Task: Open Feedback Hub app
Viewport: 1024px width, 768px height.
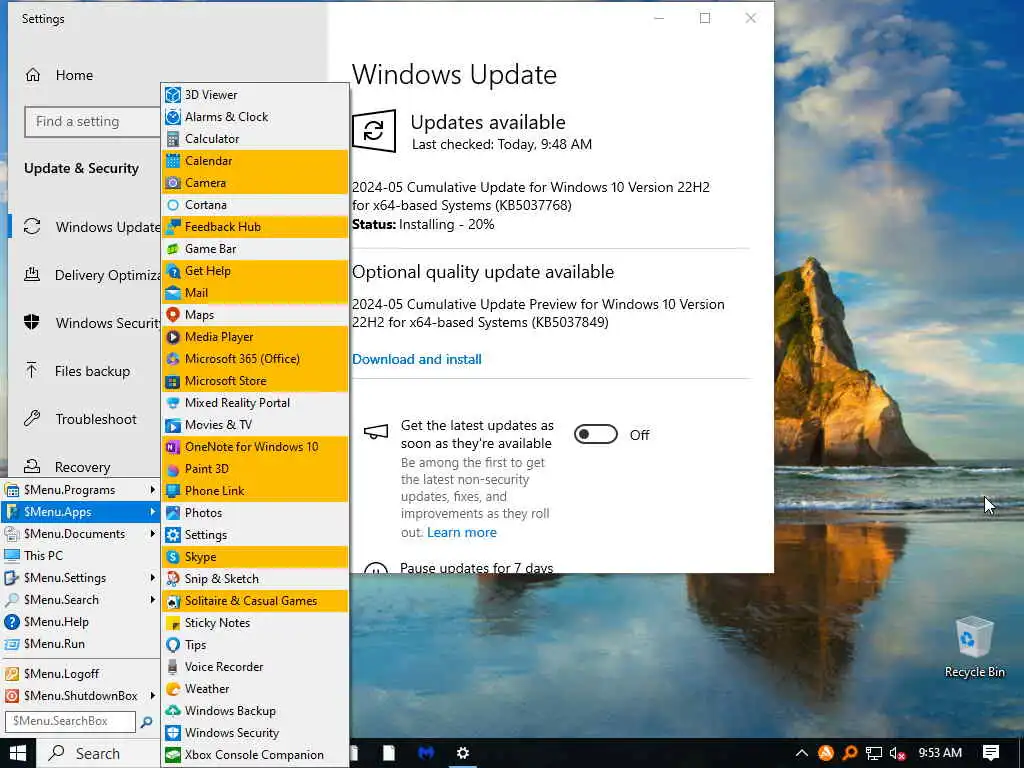Action: coord(255,227)
